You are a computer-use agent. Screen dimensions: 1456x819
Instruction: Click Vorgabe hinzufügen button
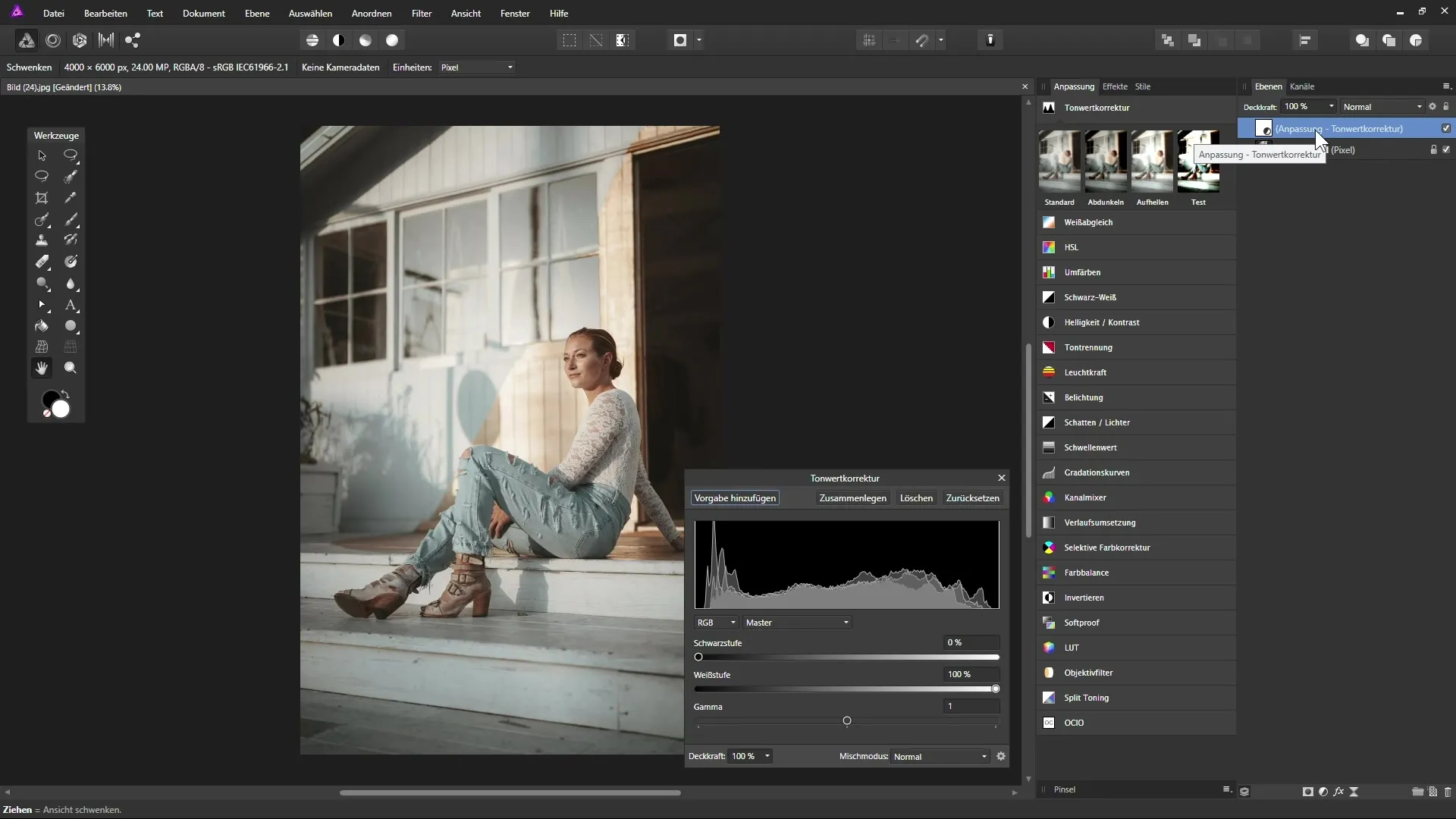coord(735,498)
